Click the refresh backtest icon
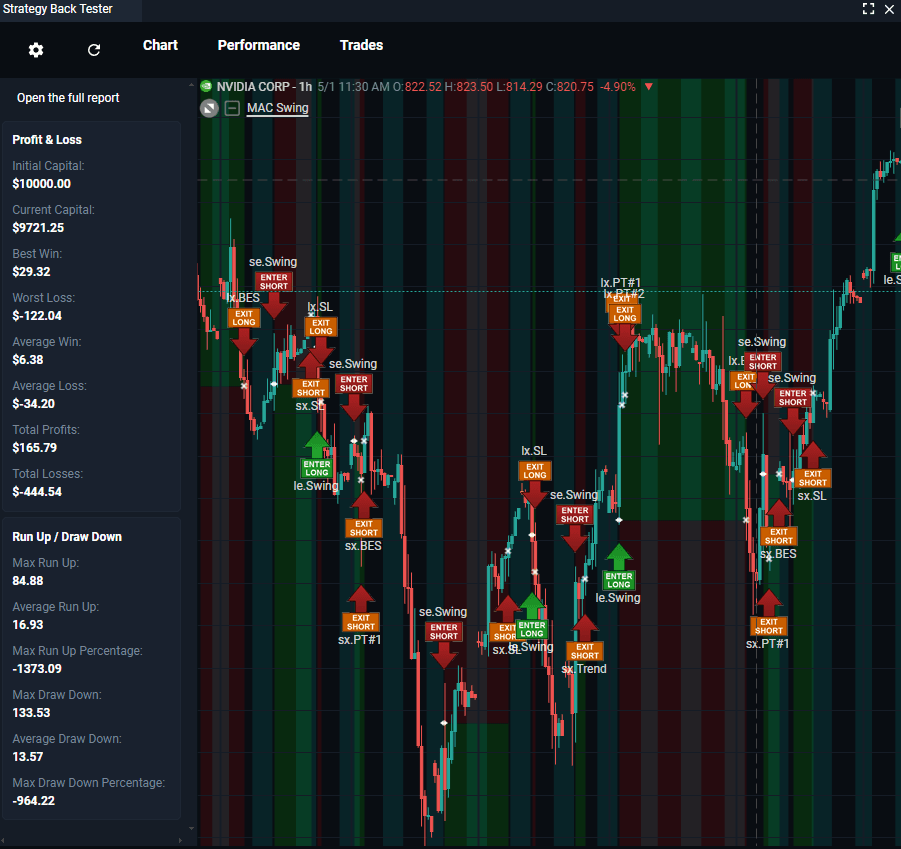901x849 pixels. click(x=94, y=50)
